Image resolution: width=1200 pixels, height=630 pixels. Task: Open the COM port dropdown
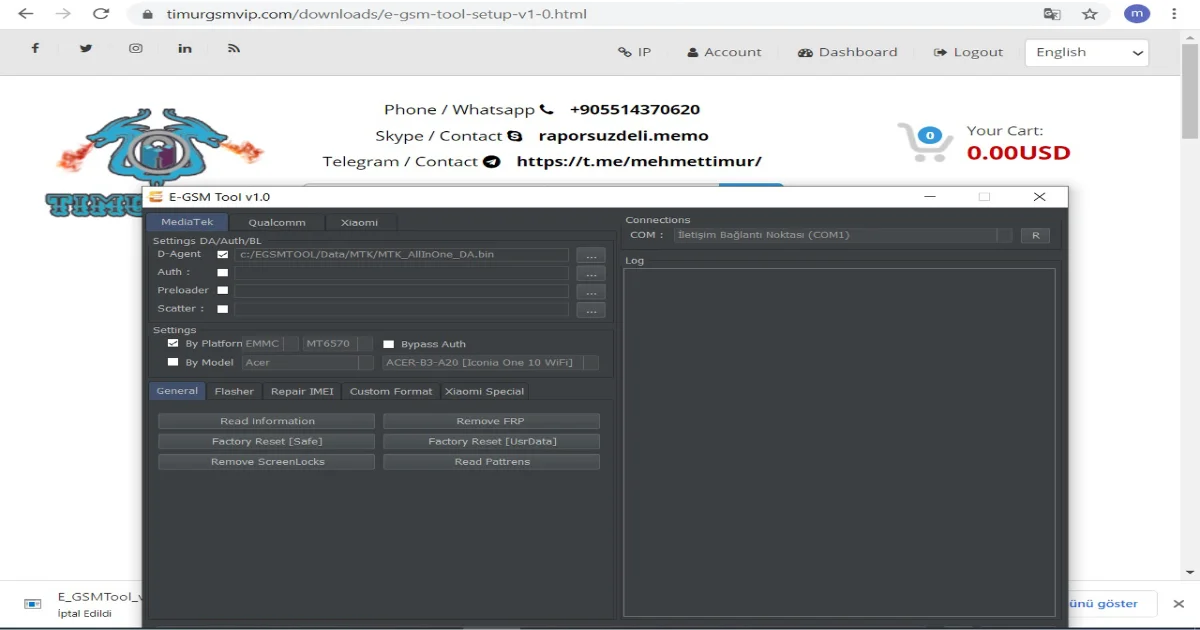pos(843,235)
